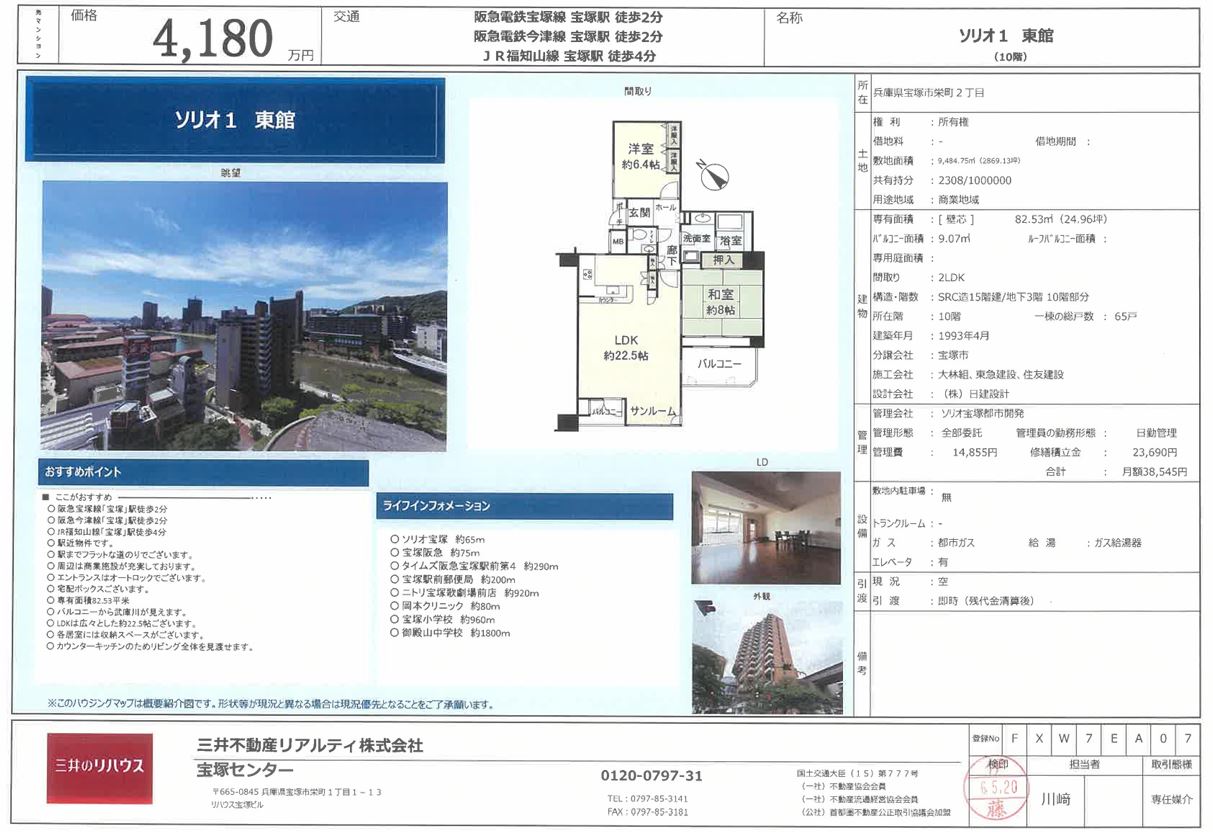Click the 4,180万円 price figure

tap(212, 40)
